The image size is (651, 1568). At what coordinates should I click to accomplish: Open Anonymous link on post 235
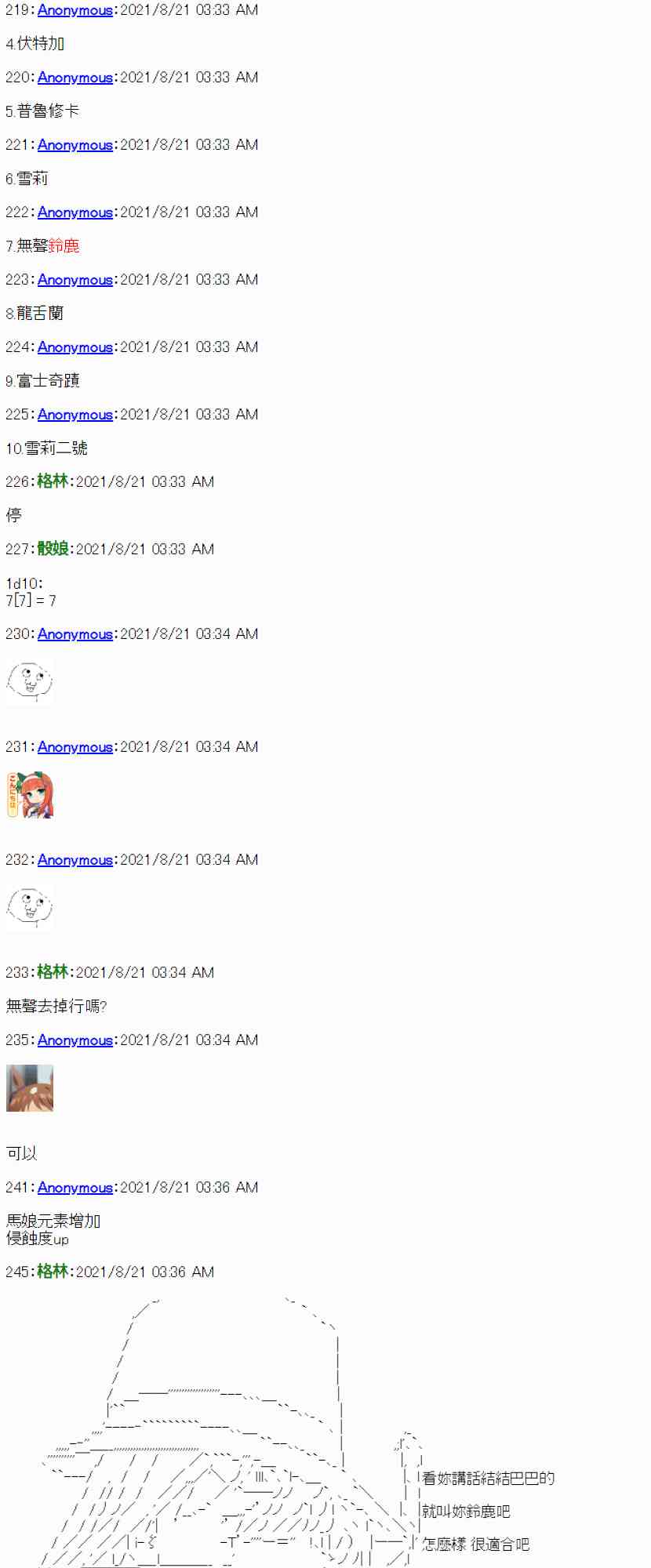point(75,1040)
